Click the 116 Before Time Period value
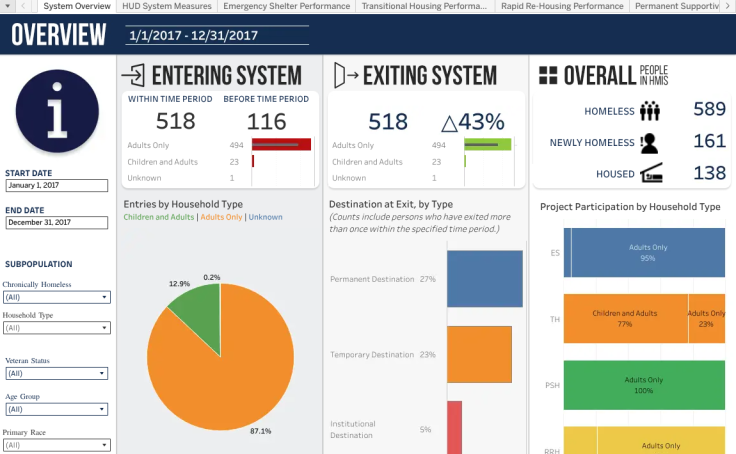This screenshot has height=454, width=736. [266, 122]
